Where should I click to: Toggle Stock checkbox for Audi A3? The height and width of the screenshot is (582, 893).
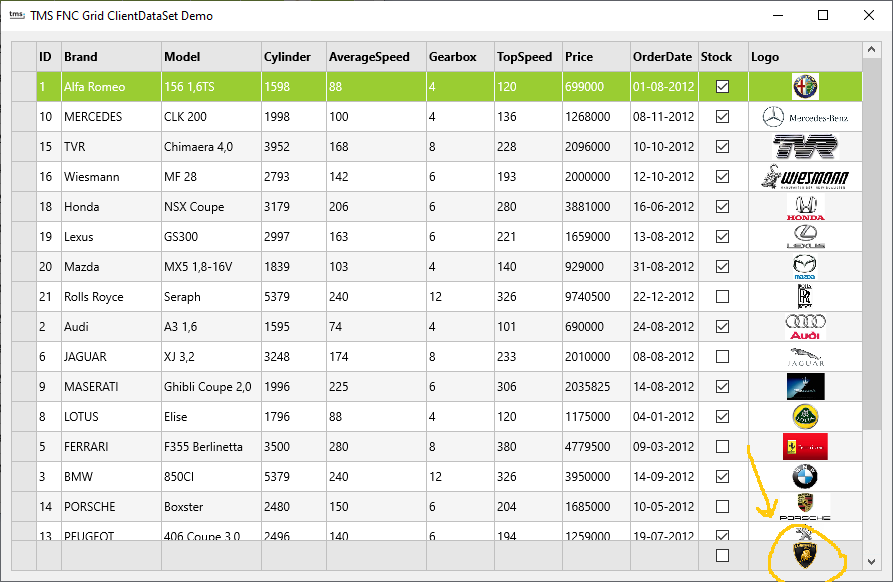[722, 327]
